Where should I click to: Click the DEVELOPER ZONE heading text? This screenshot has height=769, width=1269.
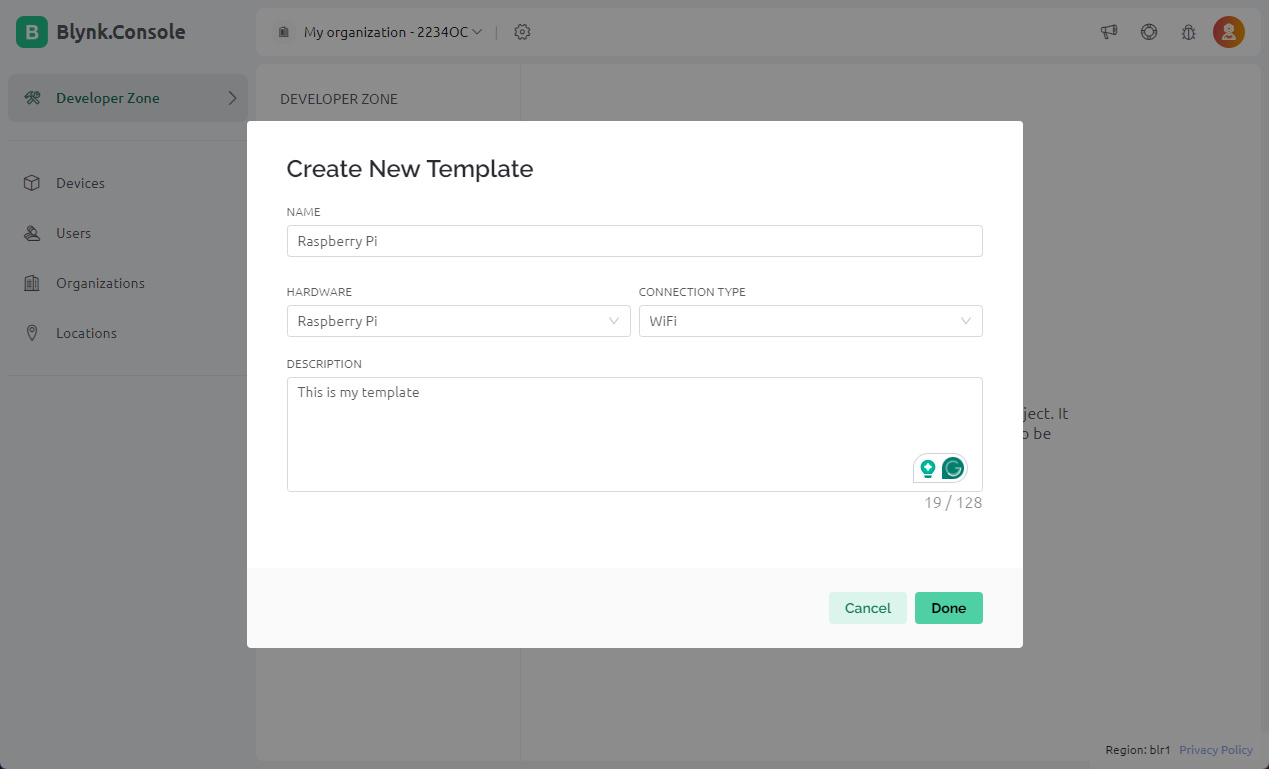click(x=339, y=99)
